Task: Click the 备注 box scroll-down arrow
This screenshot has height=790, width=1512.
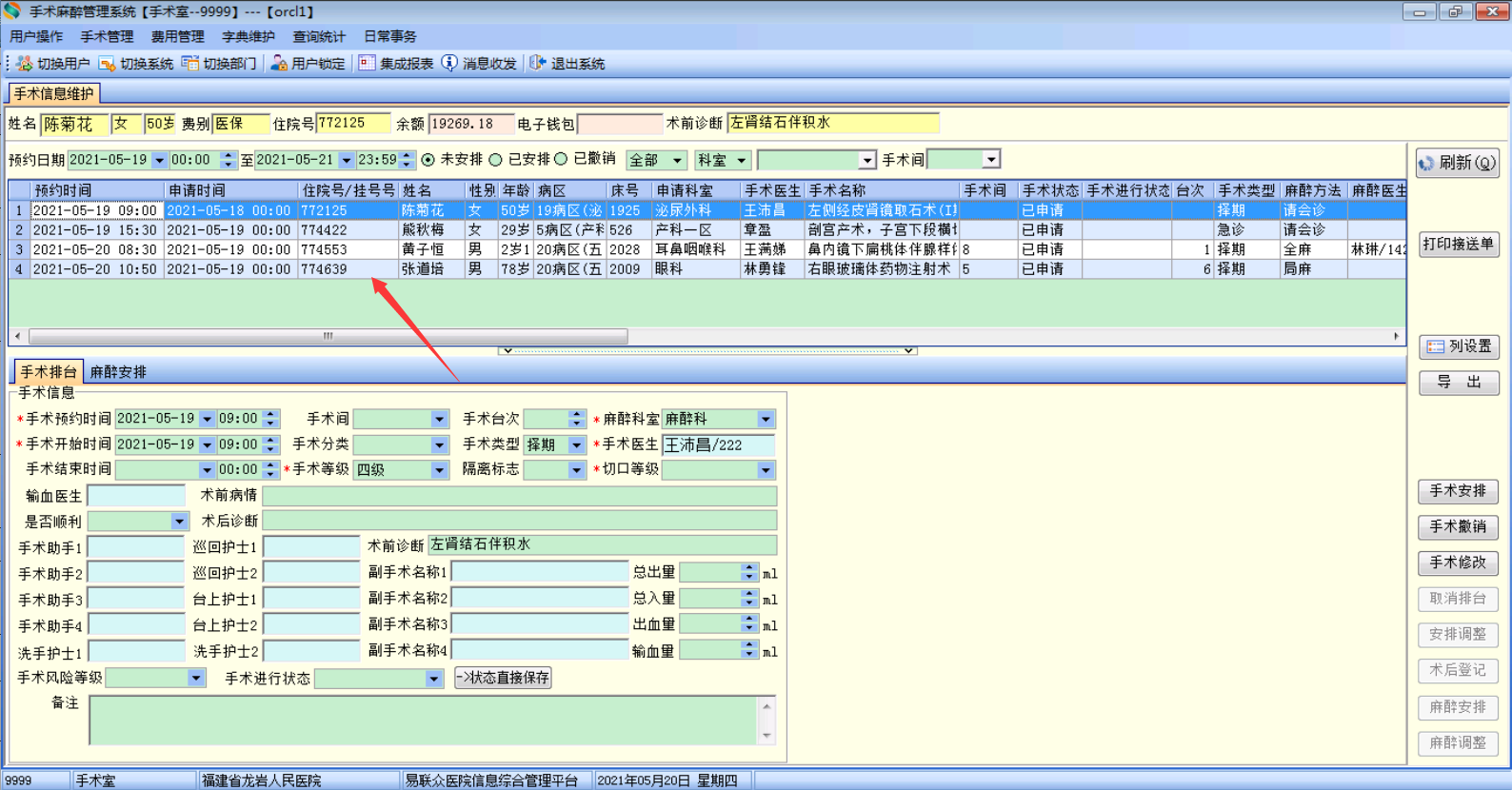Action: tap(766, 736)
